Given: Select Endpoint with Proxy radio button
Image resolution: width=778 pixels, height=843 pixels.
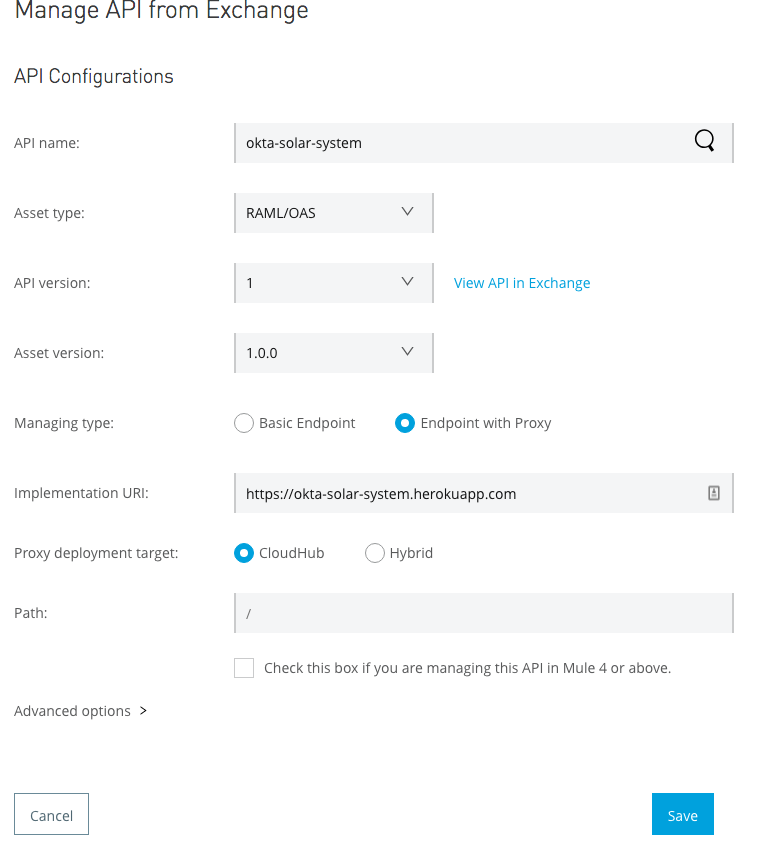Looking at the screenshot, I should [x=405, y=423].
